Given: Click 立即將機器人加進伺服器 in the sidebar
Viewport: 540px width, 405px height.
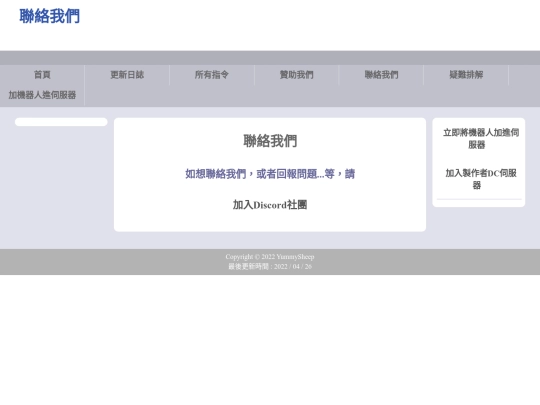Looking at the screenshot, I should (481, 138).
